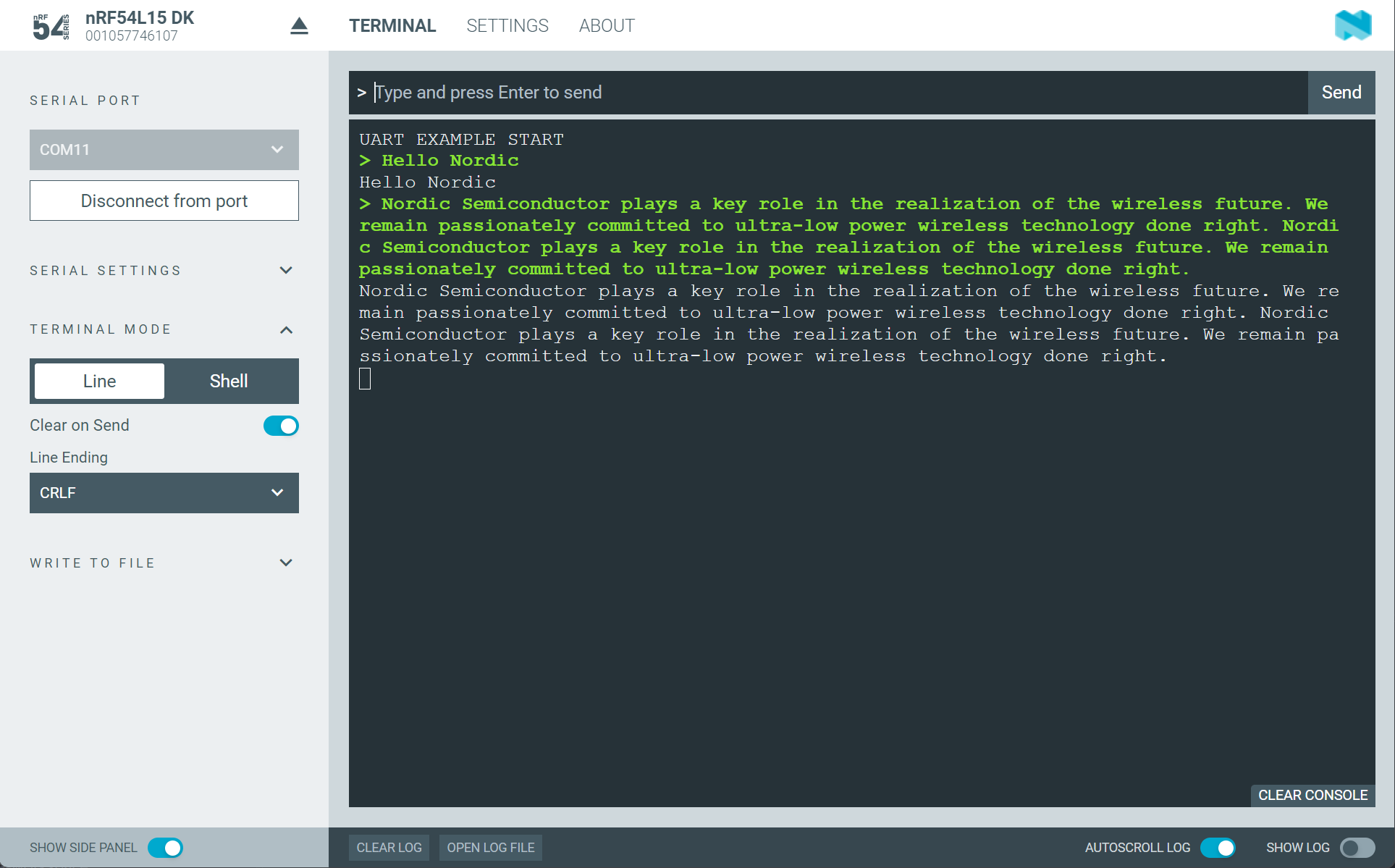Viewport: 1395px width, 868px height.
Task: Open the Settings tab
Action: [x=507, y=26]
